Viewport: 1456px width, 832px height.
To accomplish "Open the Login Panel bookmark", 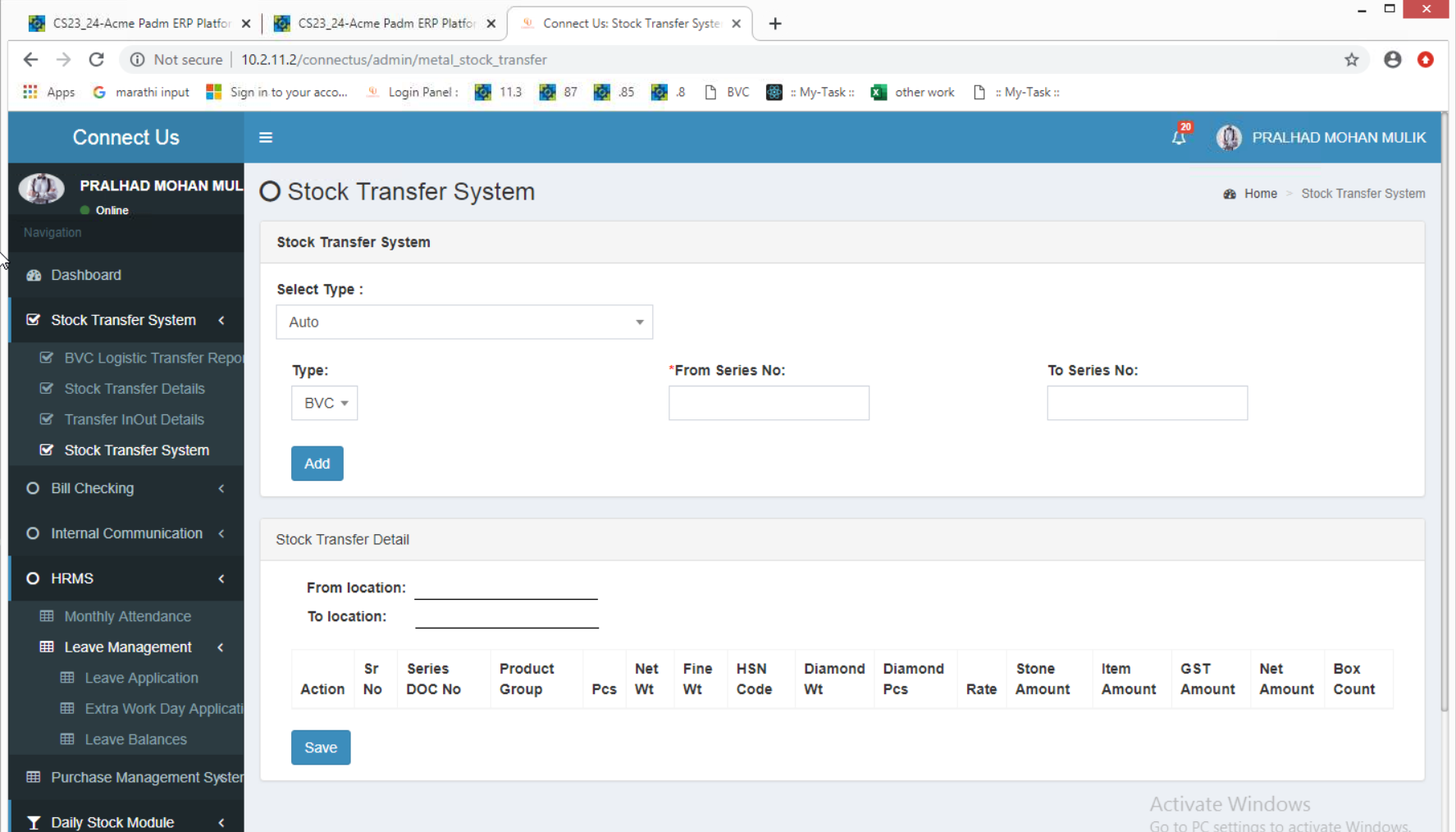I will [x=412, y=92].
